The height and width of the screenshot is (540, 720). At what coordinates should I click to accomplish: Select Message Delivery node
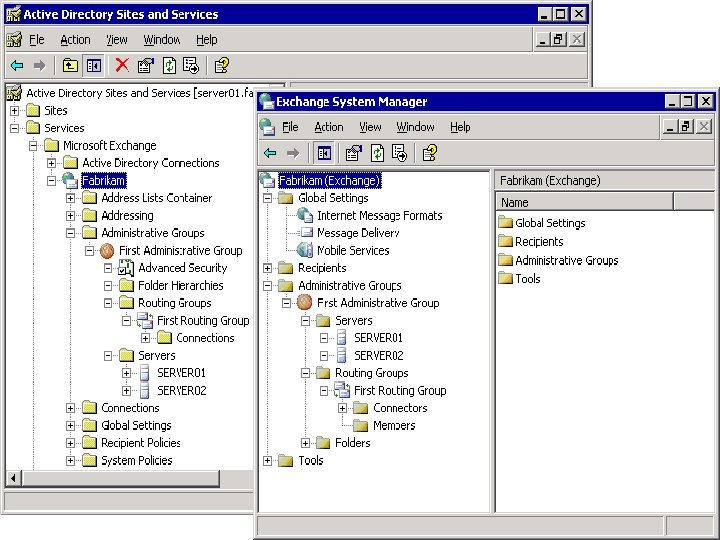[x=358, y=233]
